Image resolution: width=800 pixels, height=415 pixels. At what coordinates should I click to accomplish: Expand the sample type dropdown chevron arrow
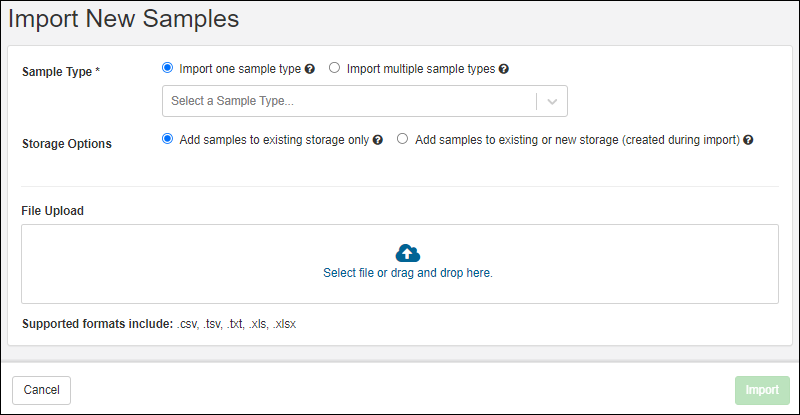pos(552,101)
